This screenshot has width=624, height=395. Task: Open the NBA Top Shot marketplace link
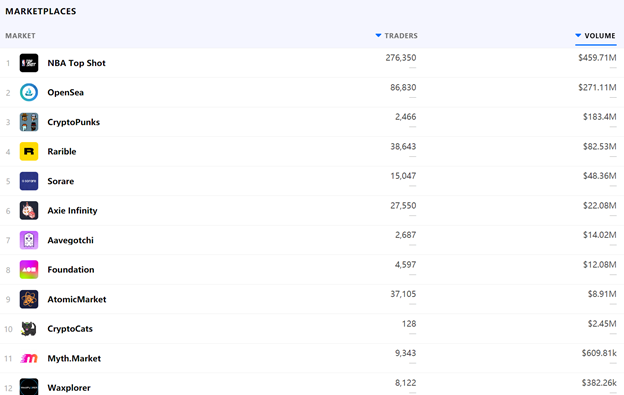(76, 63)
